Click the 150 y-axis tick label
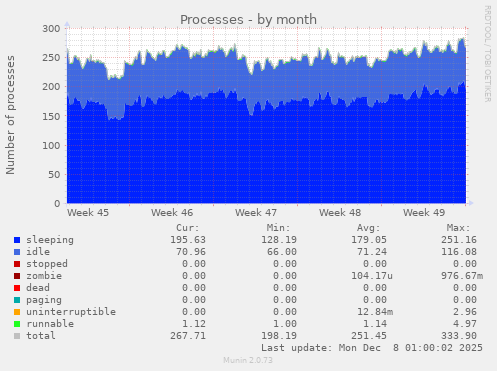Image resolution: width=497 pixels, height=371 pixels. pyautogui.click(x=51, y=116)
